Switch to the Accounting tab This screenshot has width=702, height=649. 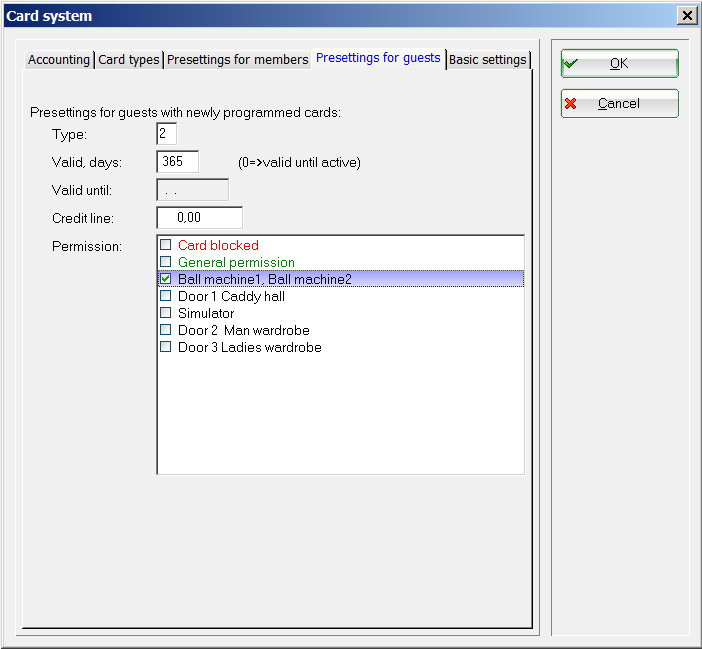pyautogui.click(x=59, y=60)
